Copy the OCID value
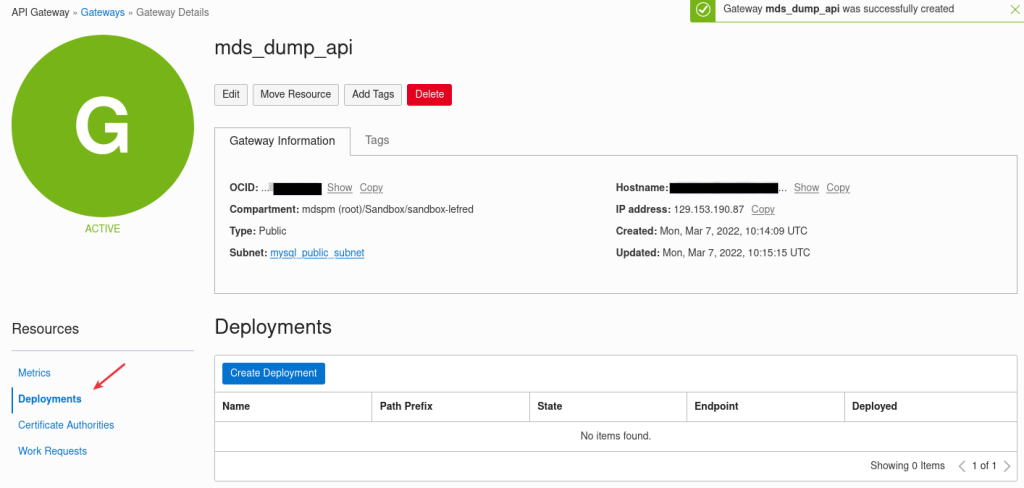1024x488 pixels. pos(371,187)
